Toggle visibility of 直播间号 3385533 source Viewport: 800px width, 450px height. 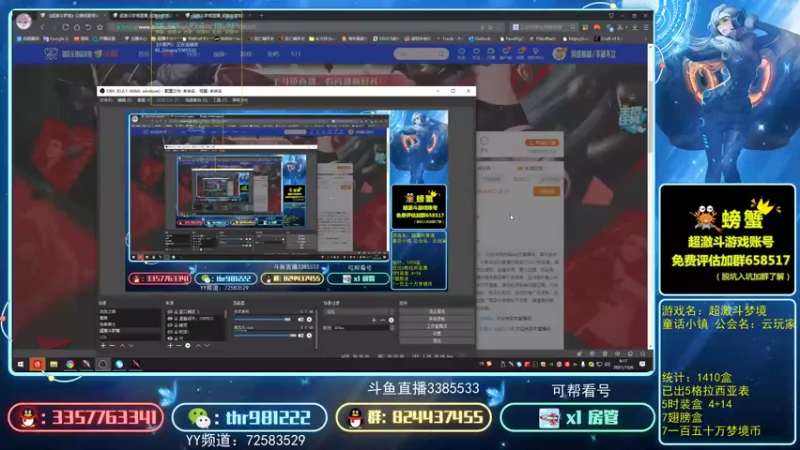(169, 318)
